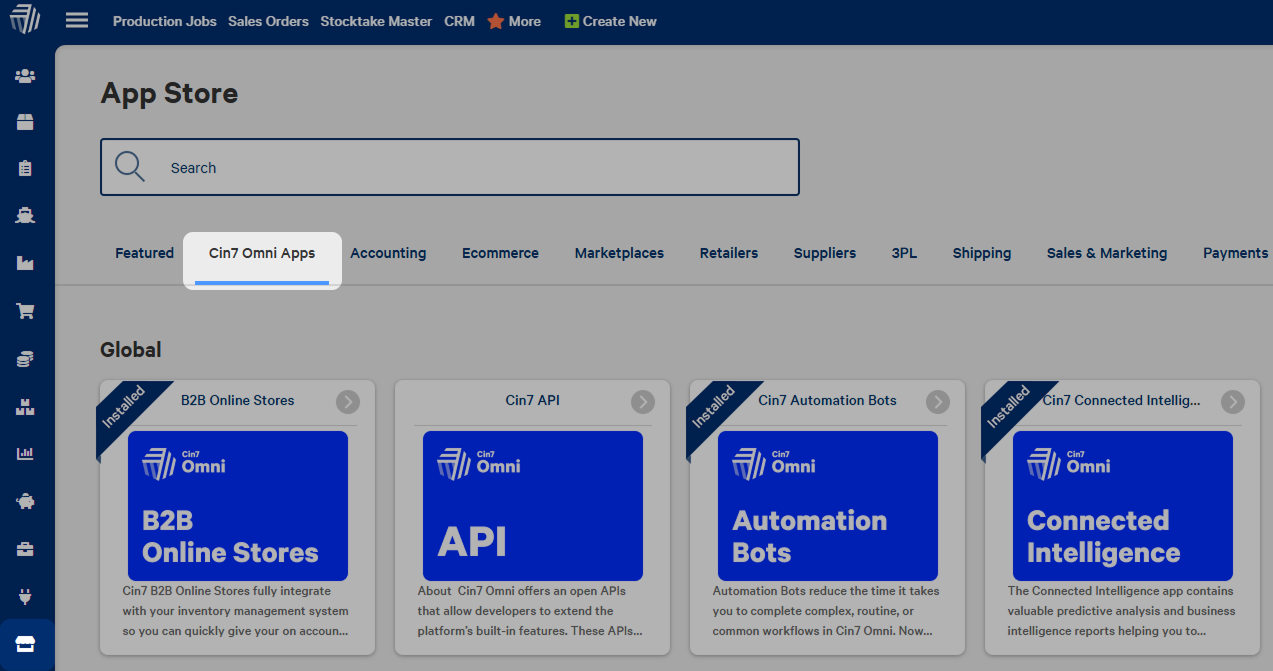Image resolution: width=1273 pixels, height=671 pixels.
Task: Click the orange star More icon
Action: coord(496,21)
